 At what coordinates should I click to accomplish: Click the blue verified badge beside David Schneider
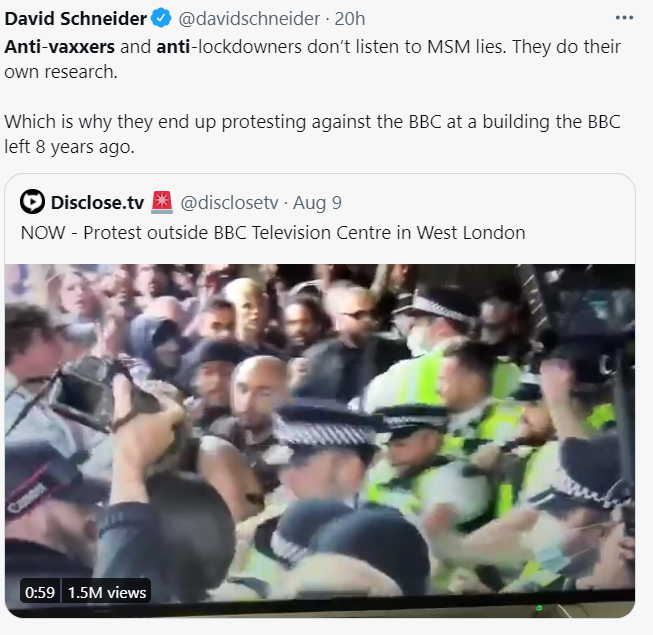pyautogui.click(x=160, y=19)
